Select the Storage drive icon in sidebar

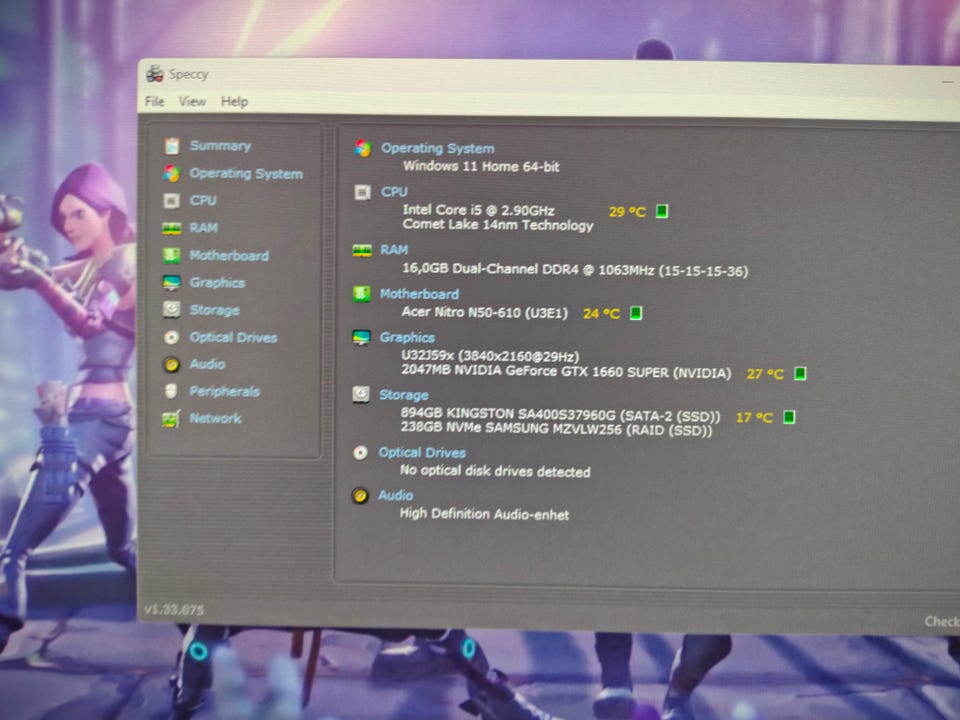click(x=171, y=309)
